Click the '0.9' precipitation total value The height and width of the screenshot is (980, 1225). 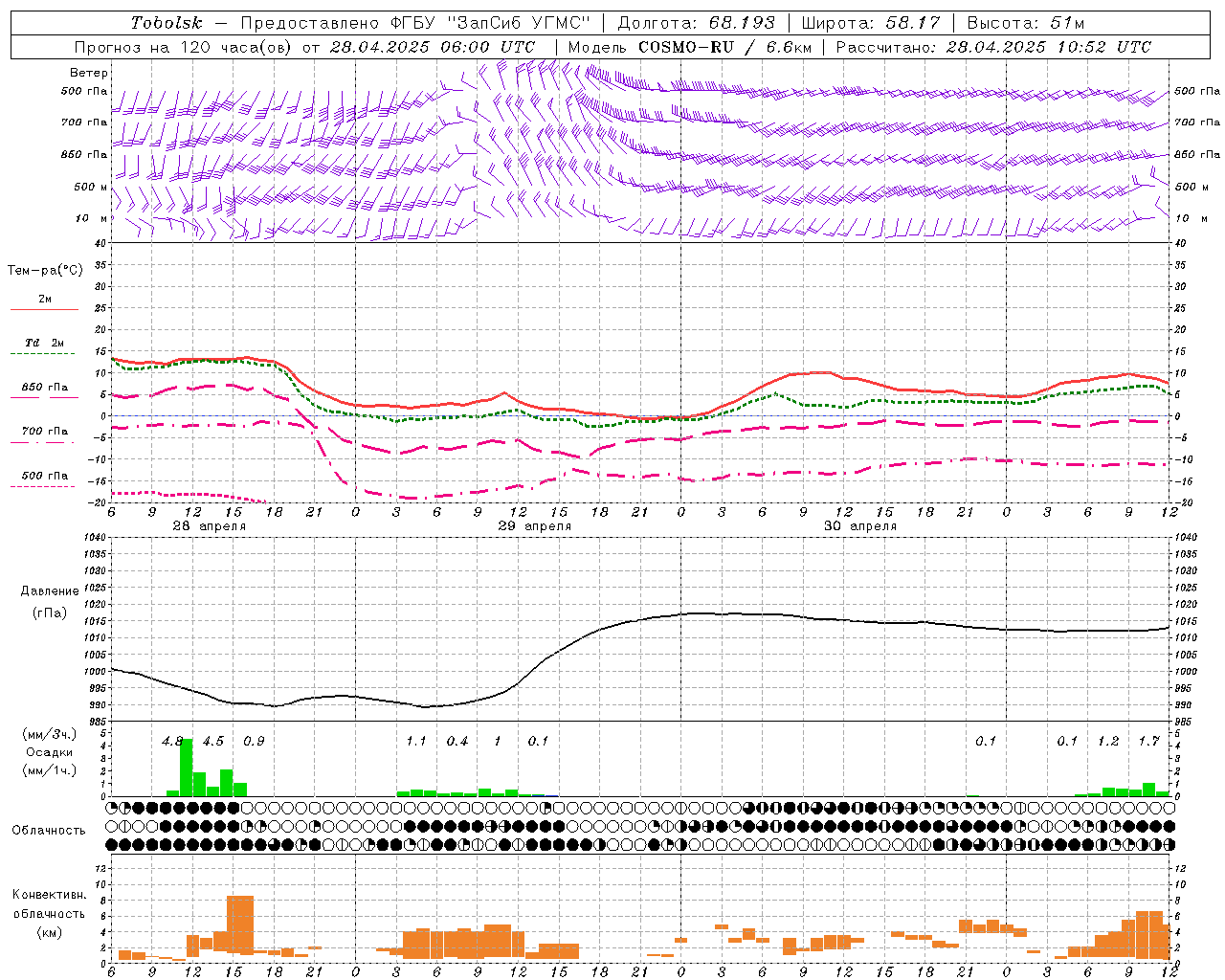pos(254,741)
